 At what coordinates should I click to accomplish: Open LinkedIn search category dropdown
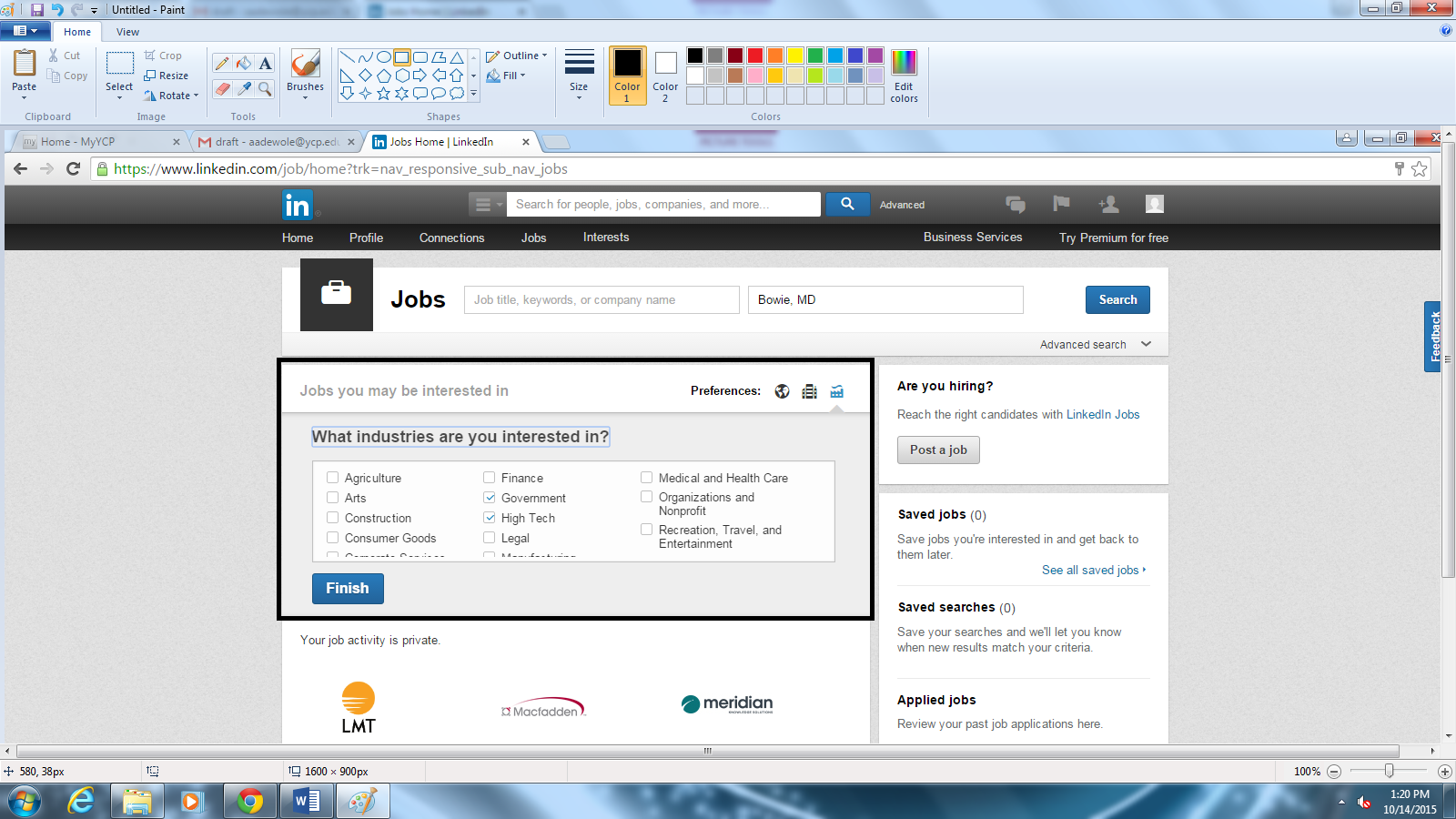(x=487, y=204)
